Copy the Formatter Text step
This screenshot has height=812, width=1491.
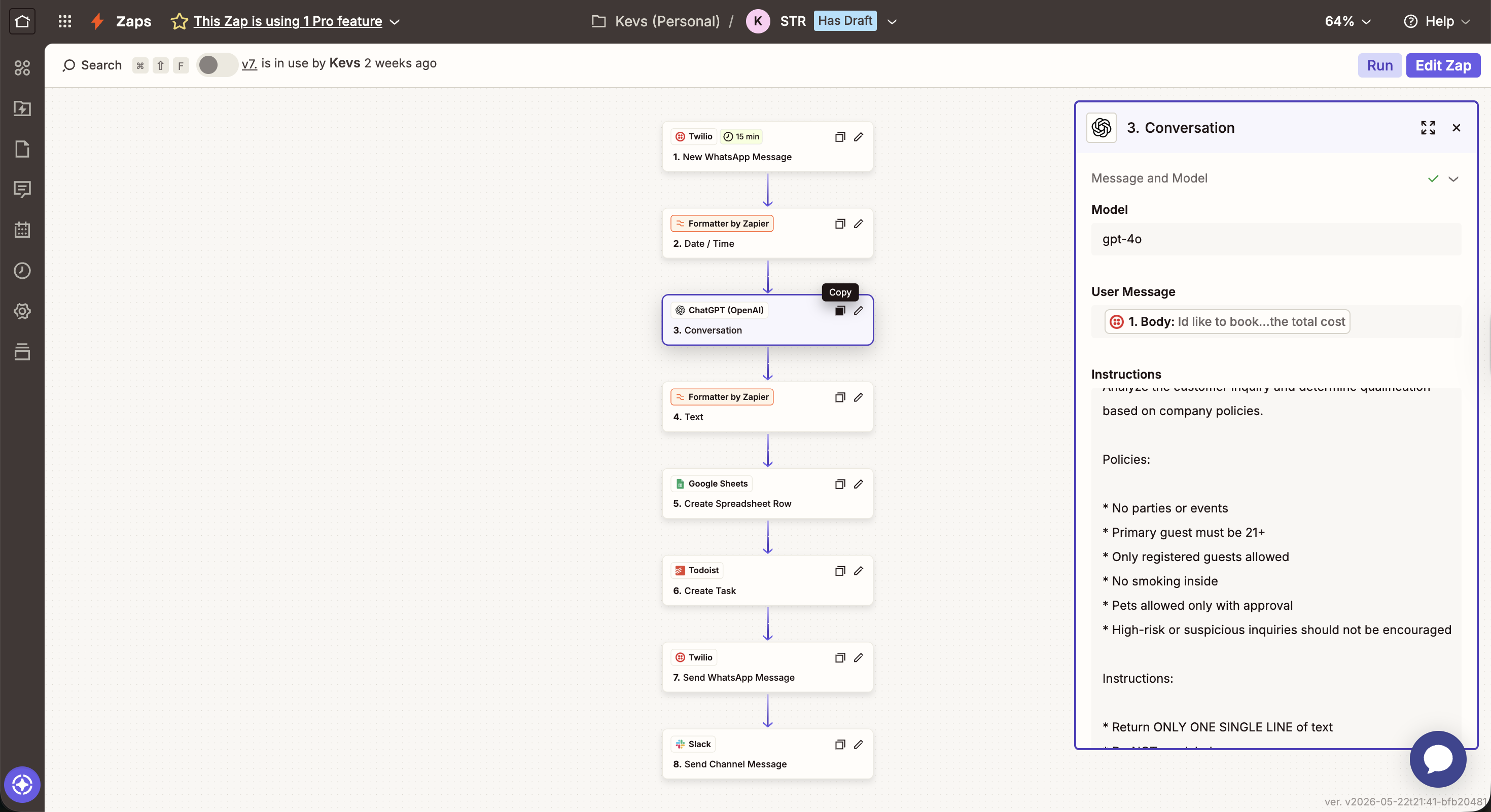pyautogui.click(x=840, y=397)
